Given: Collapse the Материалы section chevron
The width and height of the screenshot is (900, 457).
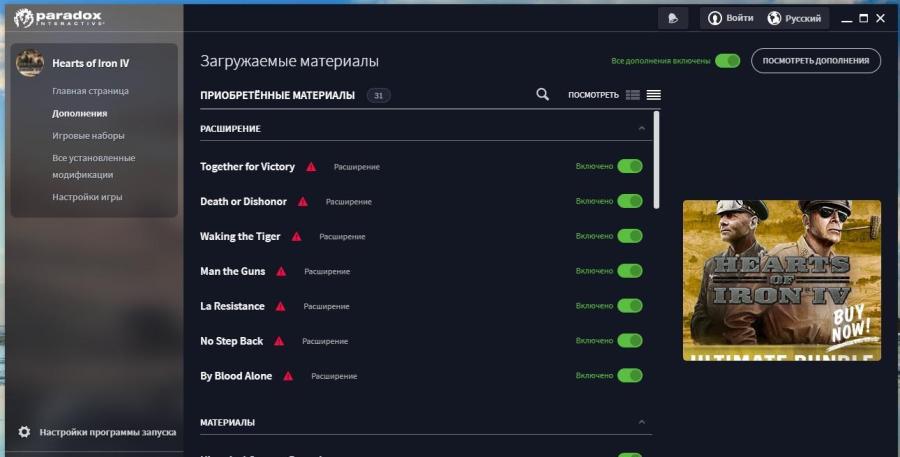Looking at the screenshot, I should click(641, 422).
